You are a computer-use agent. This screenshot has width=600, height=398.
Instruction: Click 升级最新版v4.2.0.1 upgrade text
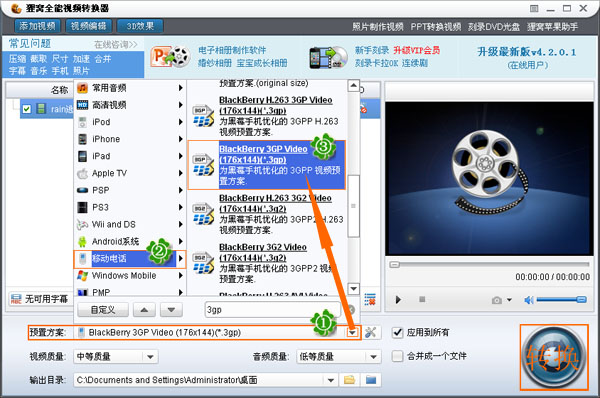click(x=527, y=52)
